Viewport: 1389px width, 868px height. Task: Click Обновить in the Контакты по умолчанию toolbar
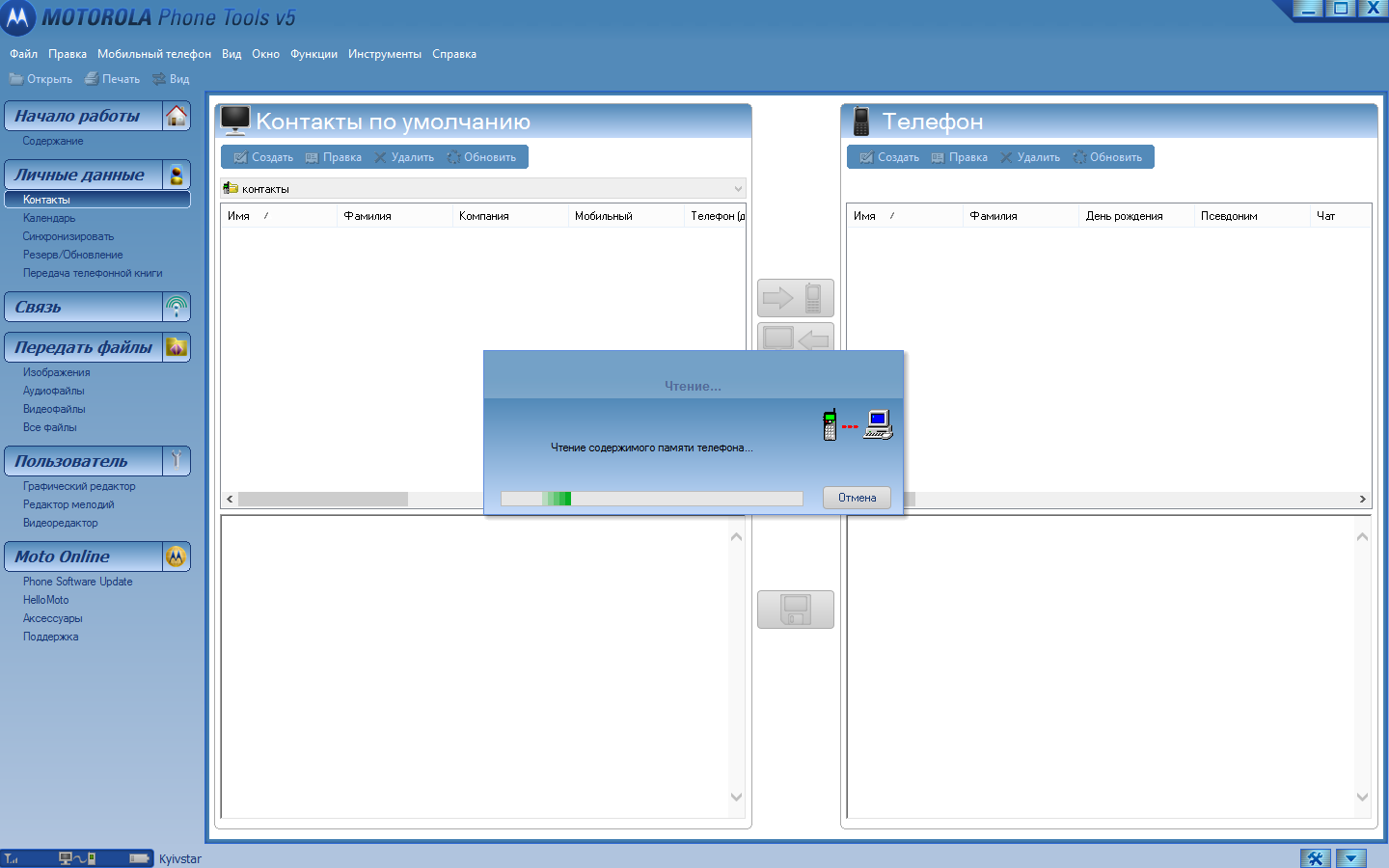tap(481, 157)
